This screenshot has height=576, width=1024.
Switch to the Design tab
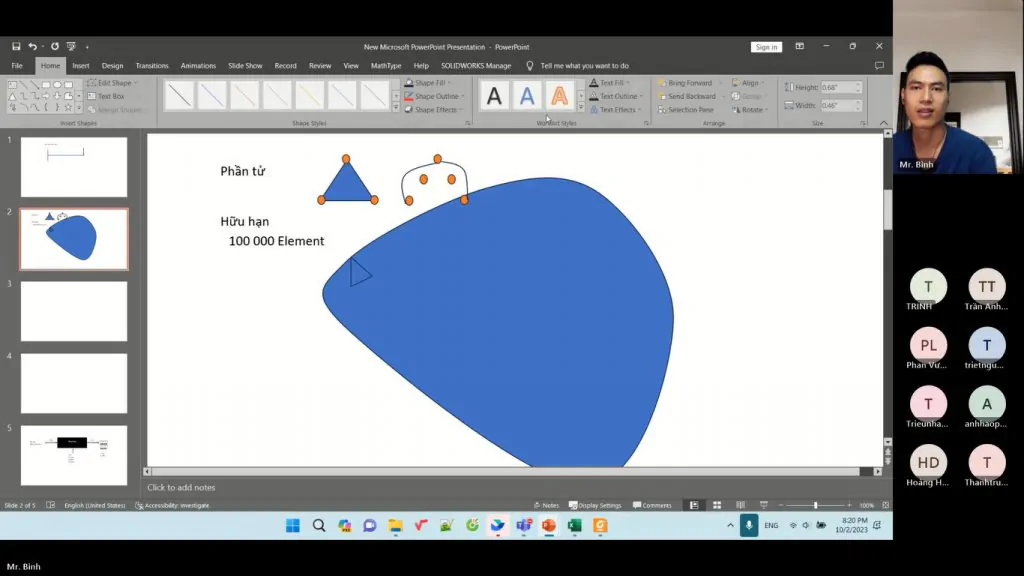112,66
